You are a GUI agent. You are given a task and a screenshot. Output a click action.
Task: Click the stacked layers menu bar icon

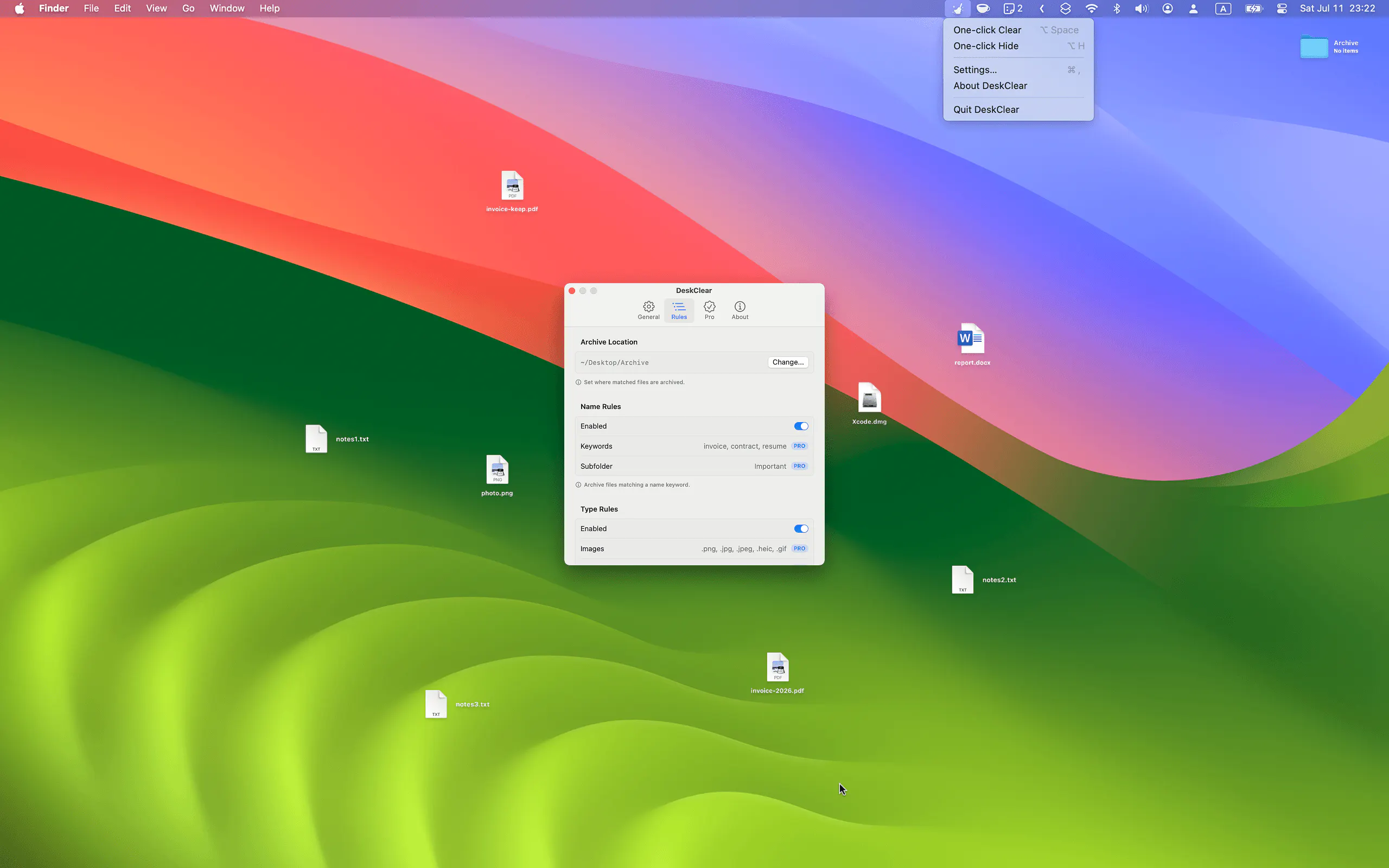1065,9
